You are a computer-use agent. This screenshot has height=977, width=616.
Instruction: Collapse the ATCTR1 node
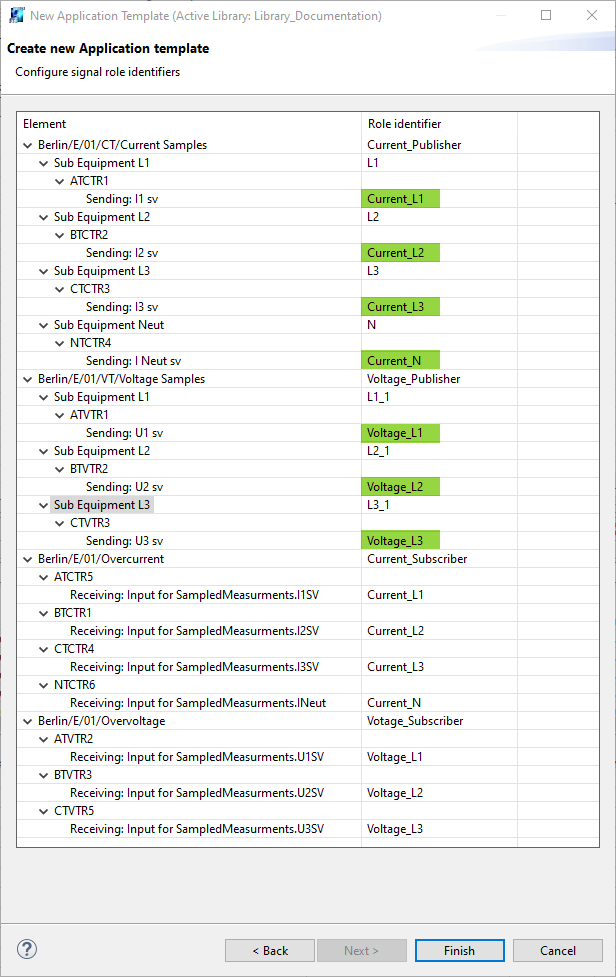point(59,181)
